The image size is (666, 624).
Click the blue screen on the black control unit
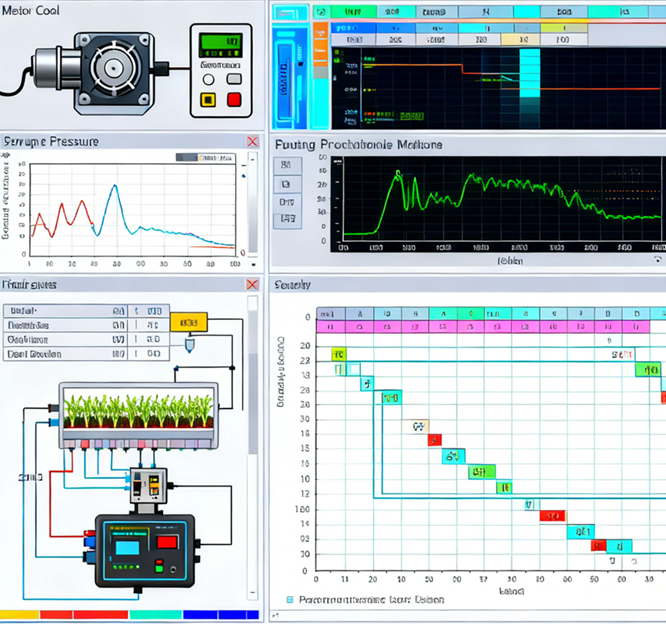click(x=127, y=547)
